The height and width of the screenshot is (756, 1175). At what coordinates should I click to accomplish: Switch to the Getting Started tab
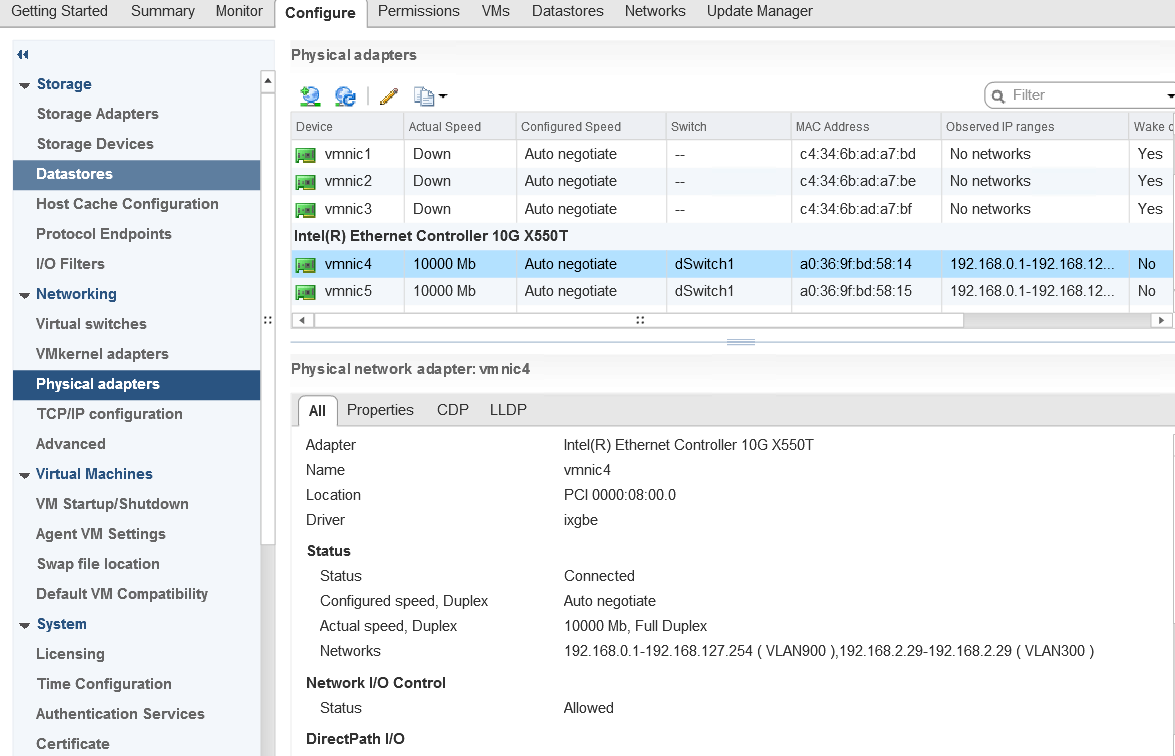click(59, 11)
